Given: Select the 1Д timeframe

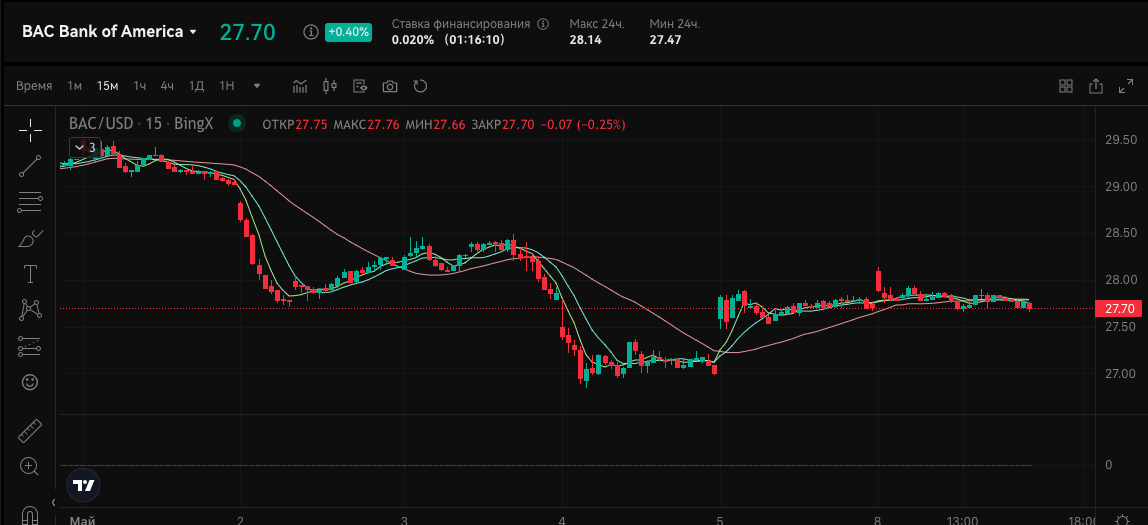Looking at the screenshot, I should [x=196, y=86].
